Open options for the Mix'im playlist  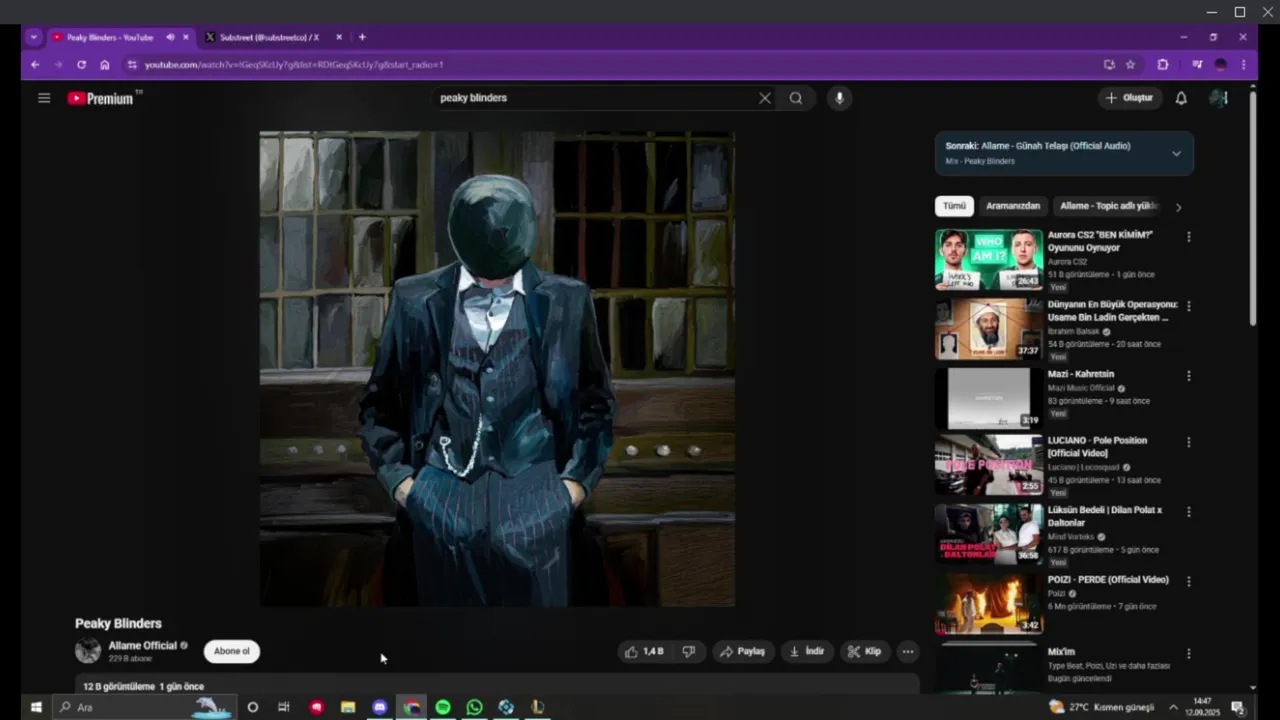(x=1189, y=653)
